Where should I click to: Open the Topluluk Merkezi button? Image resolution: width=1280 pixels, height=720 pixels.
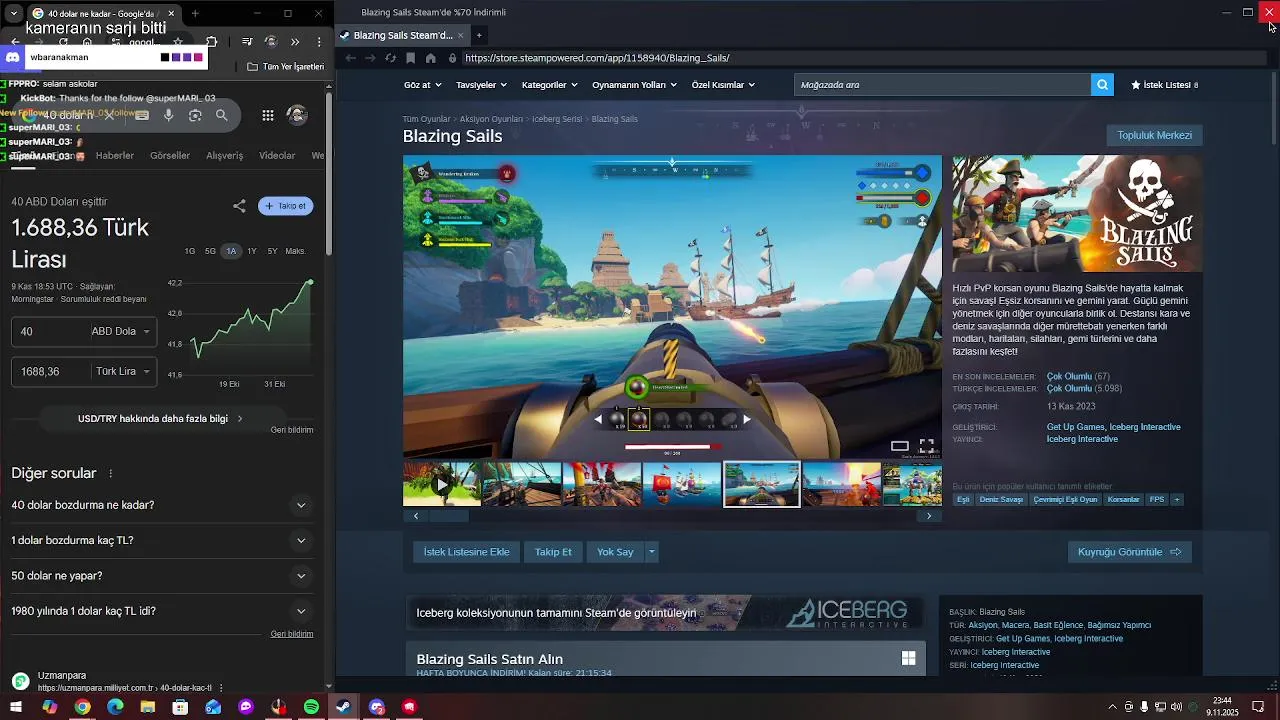pyautogui.click(x=1154, y=135)
